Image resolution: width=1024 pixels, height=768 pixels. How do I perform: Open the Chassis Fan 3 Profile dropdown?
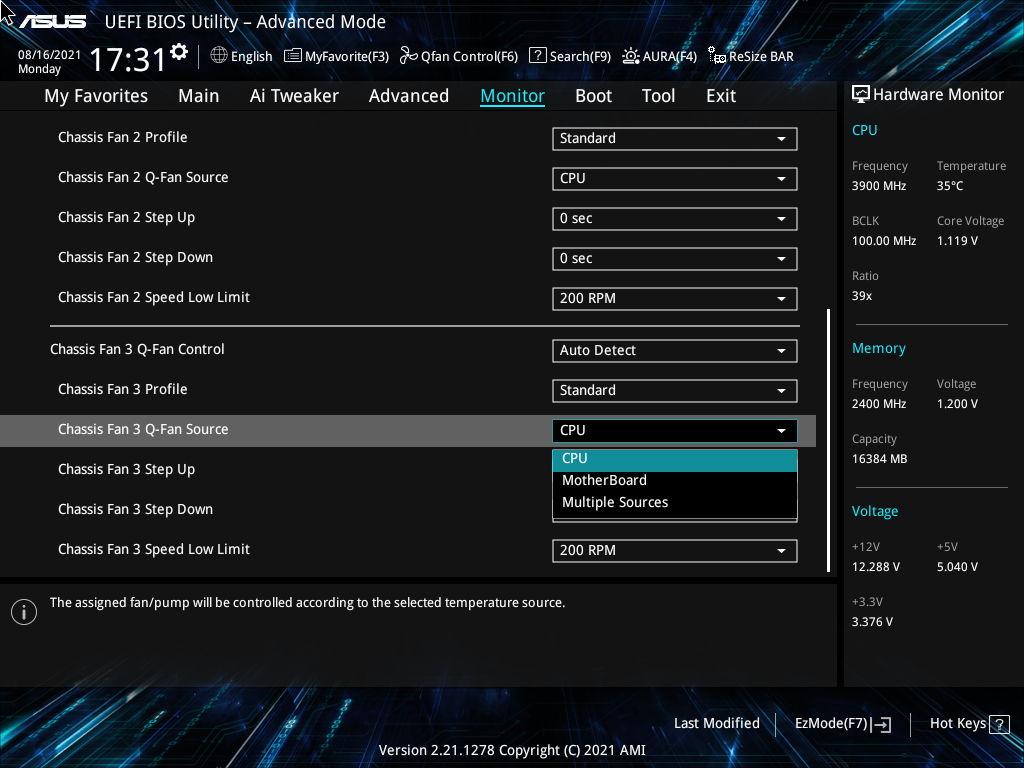[x=675, y=391]
